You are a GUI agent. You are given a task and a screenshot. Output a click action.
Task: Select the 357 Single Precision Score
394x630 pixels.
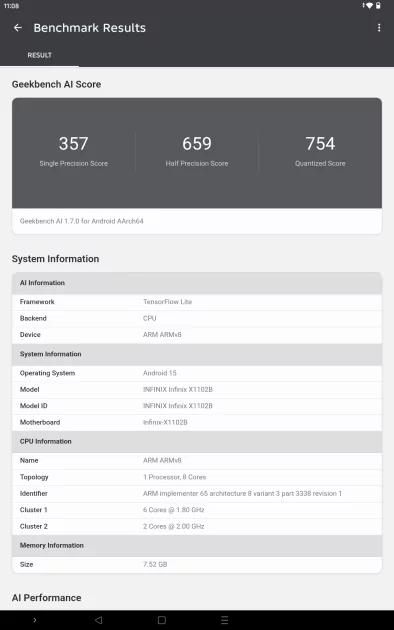pyautogui.click(x=73, y=151)
